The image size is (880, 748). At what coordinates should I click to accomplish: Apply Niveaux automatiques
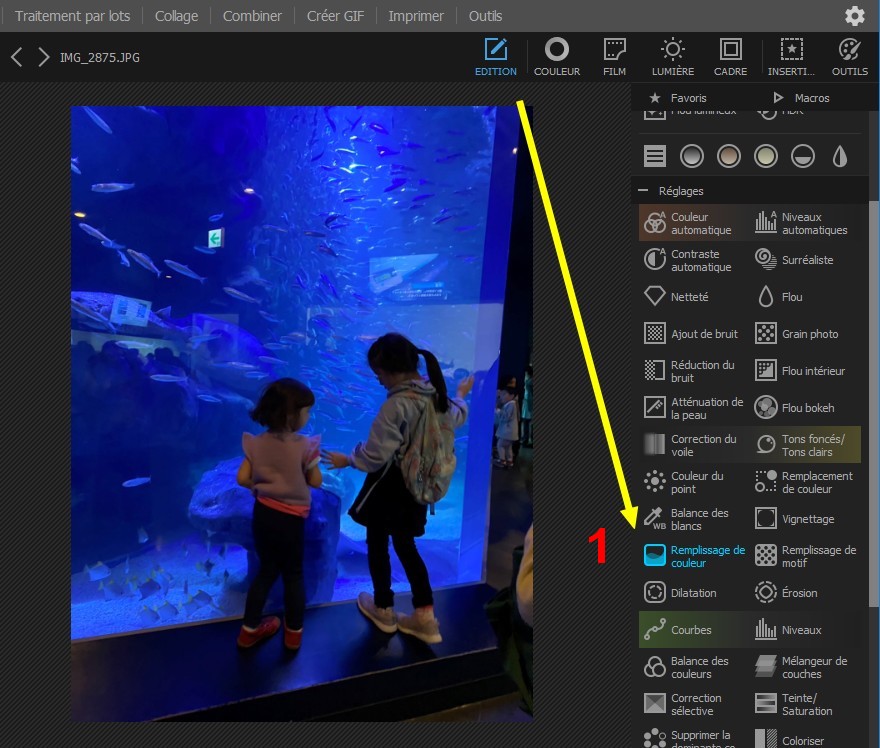804,223
